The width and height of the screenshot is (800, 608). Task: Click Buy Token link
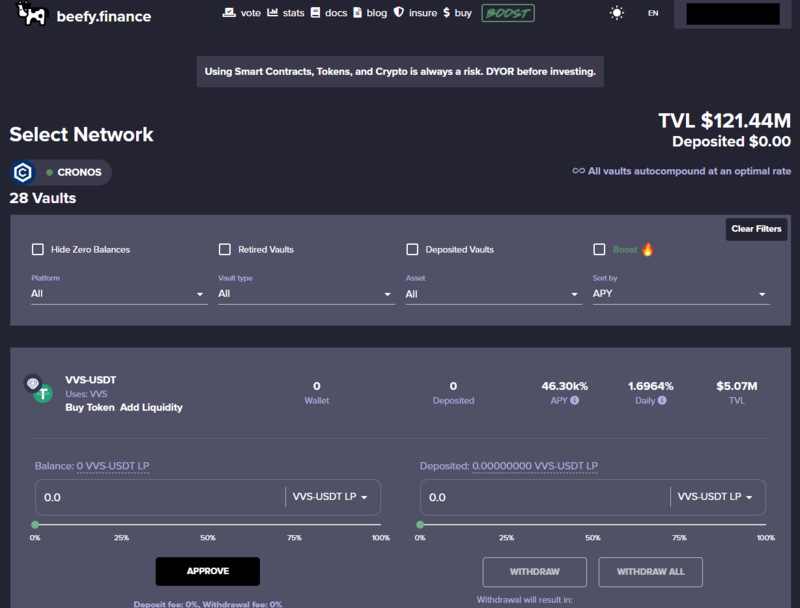pos(90,408)
